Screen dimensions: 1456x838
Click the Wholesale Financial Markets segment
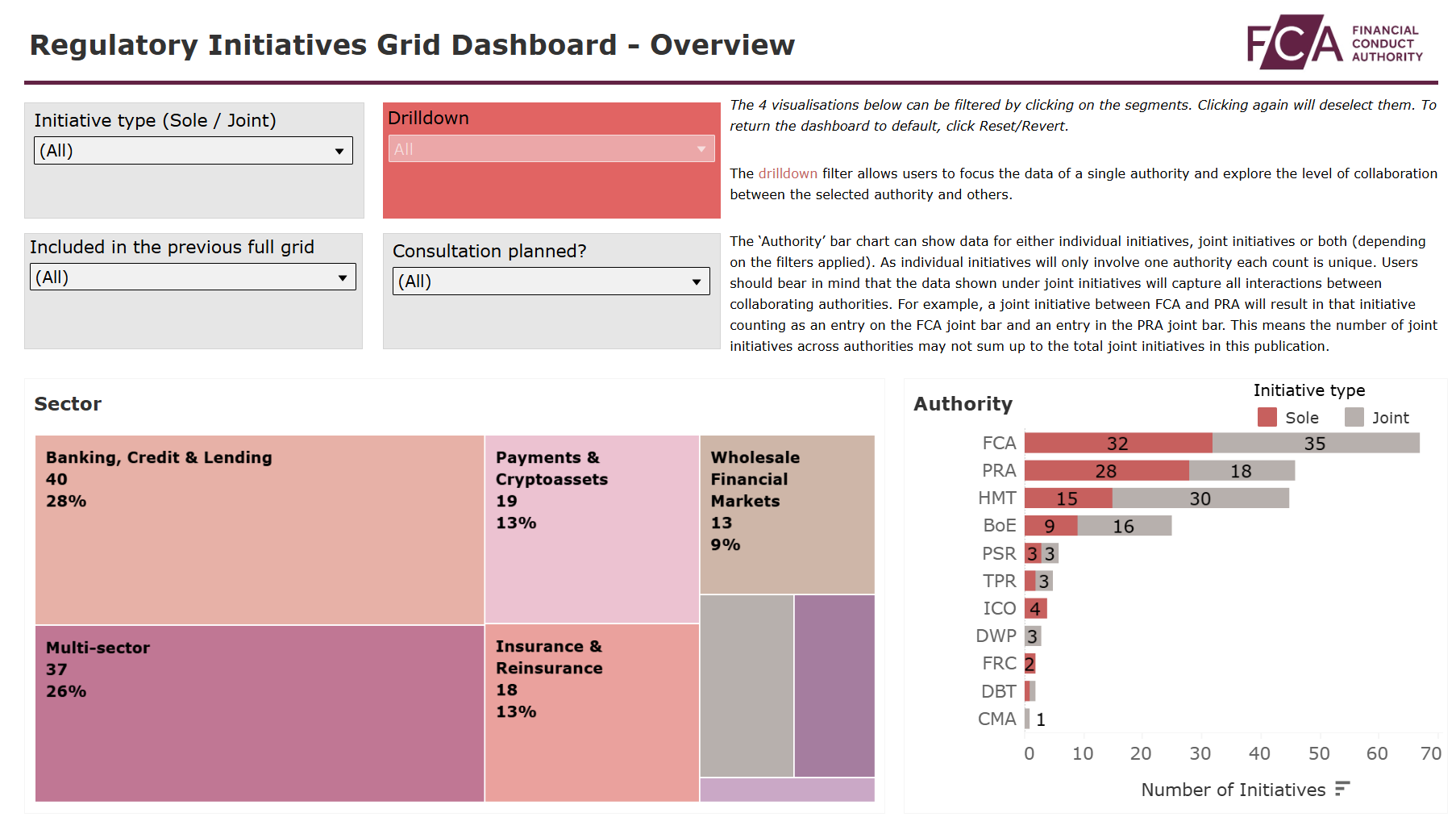(x=786, y=513)
